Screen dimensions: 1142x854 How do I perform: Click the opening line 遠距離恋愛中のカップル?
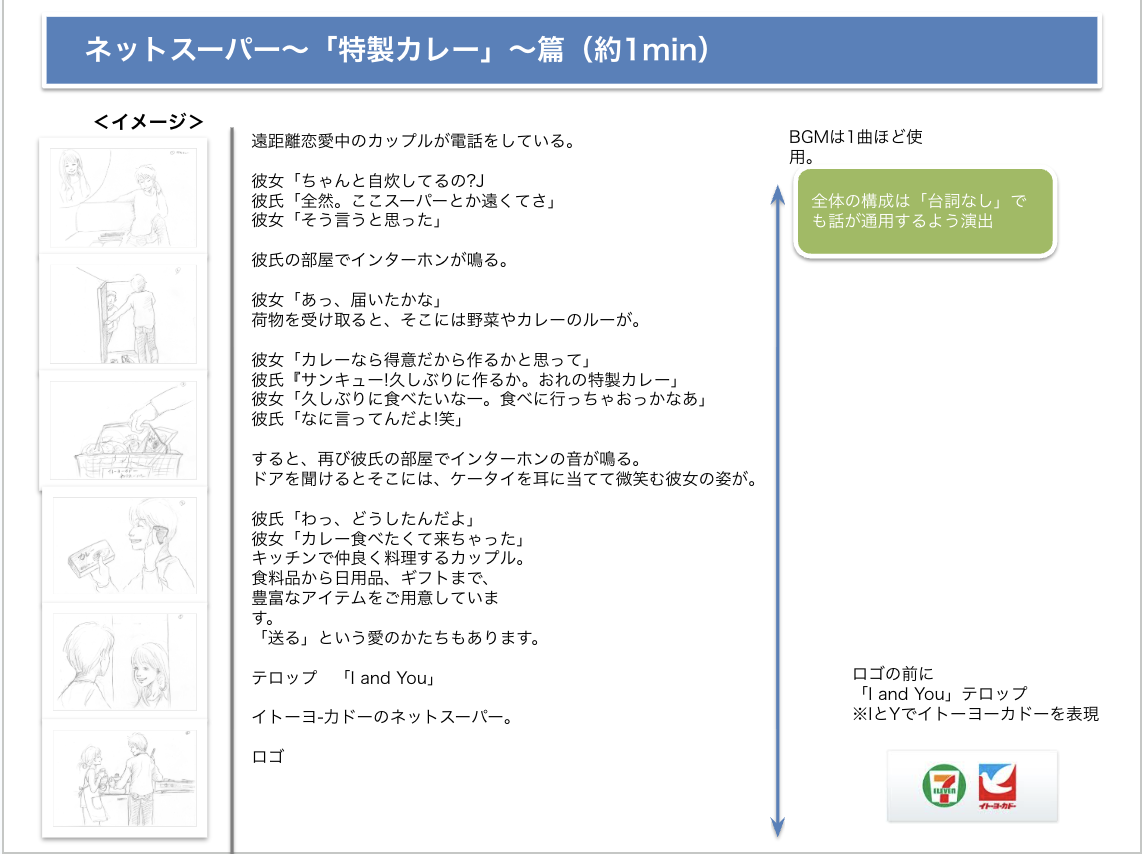click(x=412, y=142)
